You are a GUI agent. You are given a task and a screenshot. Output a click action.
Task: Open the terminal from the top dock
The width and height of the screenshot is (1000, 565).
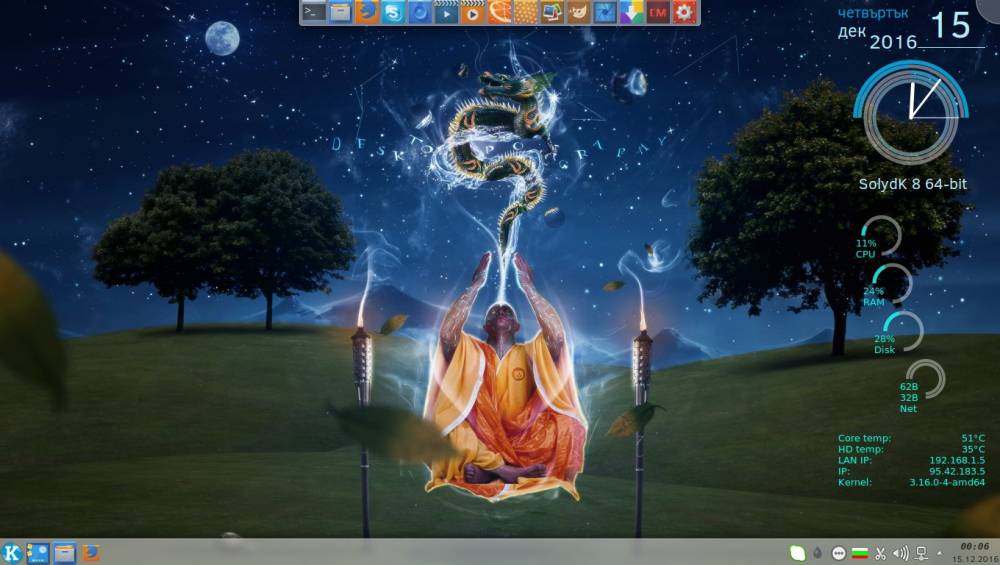pos(314,11)
